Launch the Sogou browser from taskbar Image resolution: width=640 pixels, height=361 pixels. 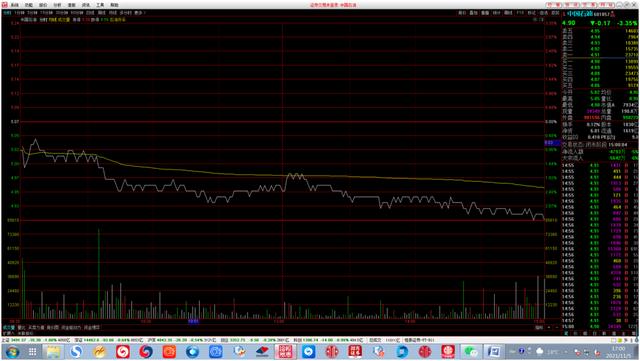(76, 351)
